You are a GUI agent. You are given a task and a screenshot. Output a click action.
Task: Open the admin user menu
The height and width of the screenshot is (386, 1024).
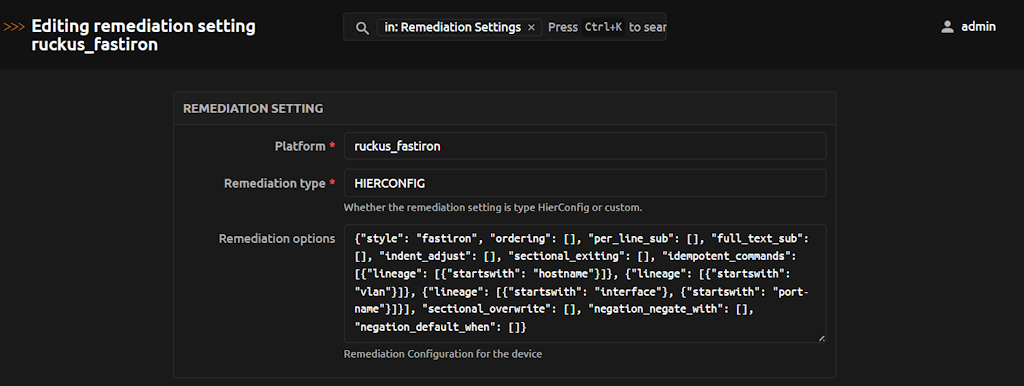[968, 27]
